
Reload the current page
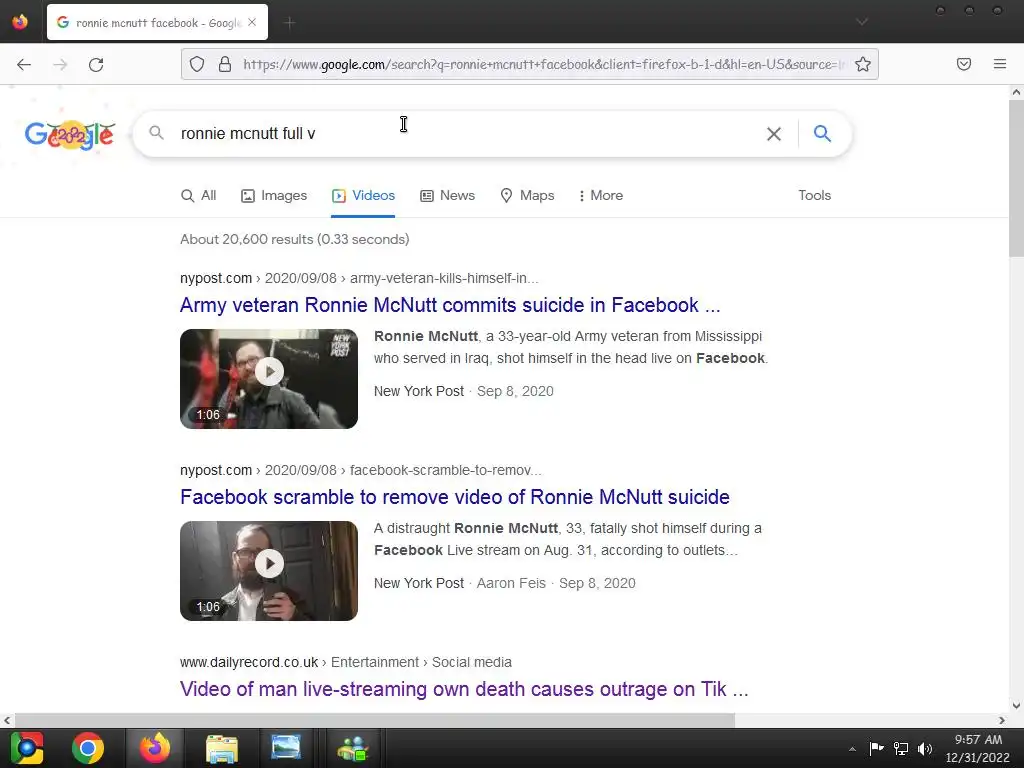coord(96,65)
